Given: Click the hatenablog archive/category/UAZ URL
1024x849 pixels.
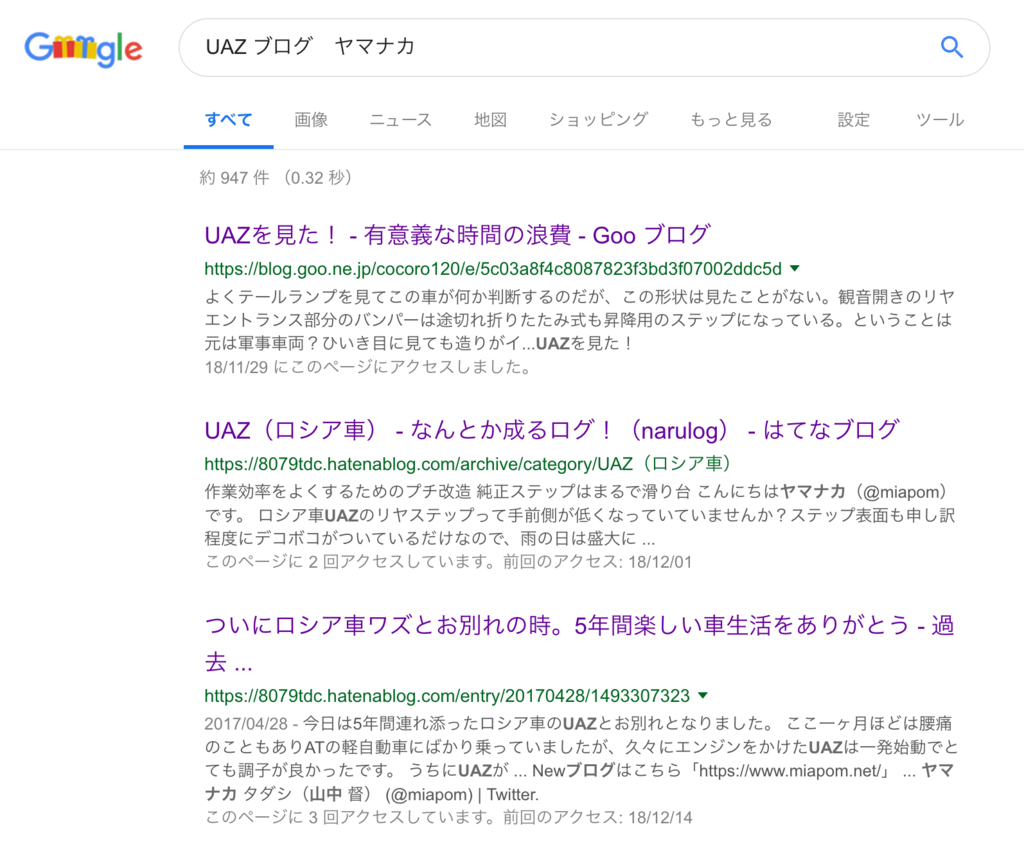Looking at the screenshot, I should coord(468,464).
